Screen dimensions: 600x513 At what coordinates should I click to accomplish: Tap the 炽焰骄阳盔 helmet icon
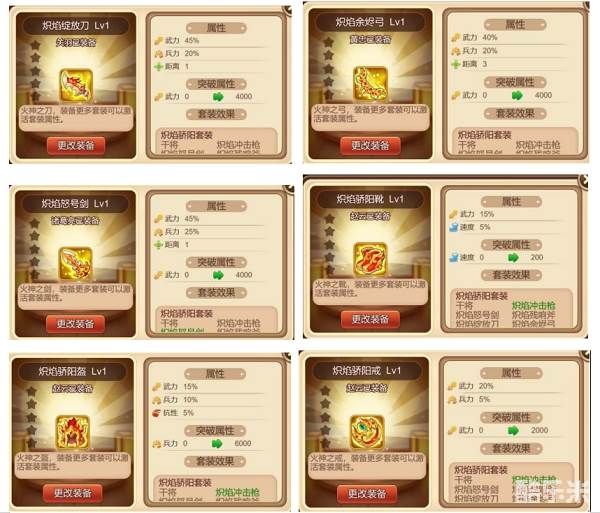(72, 432)
